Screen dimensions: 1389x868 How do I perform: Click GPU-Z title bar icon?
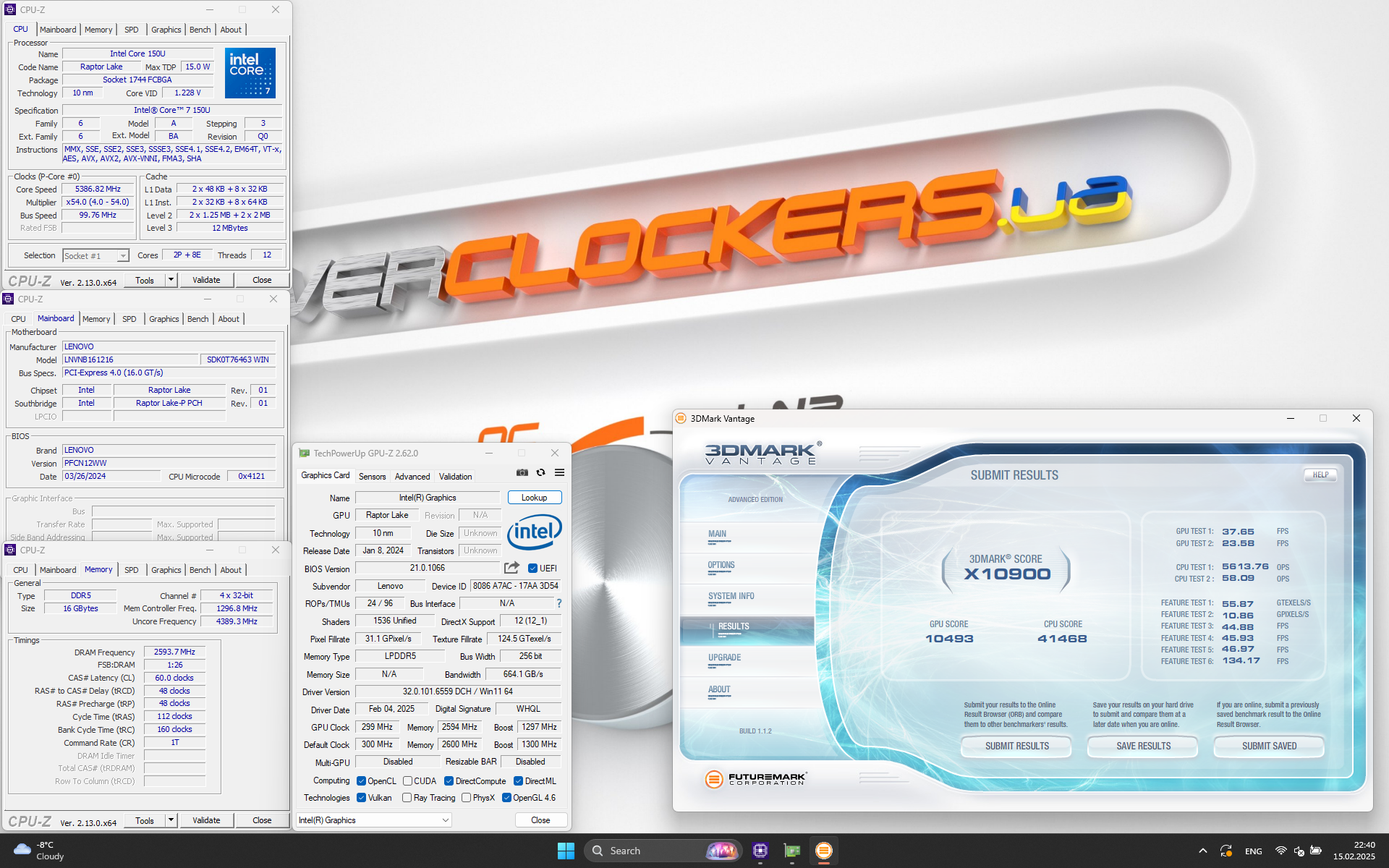(x=305, y=454)
